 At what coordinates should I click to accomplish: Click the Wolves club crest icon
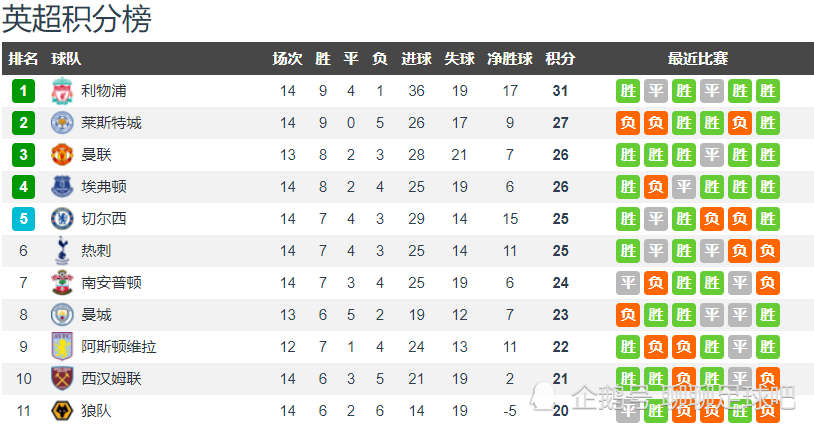click(62, 411)
